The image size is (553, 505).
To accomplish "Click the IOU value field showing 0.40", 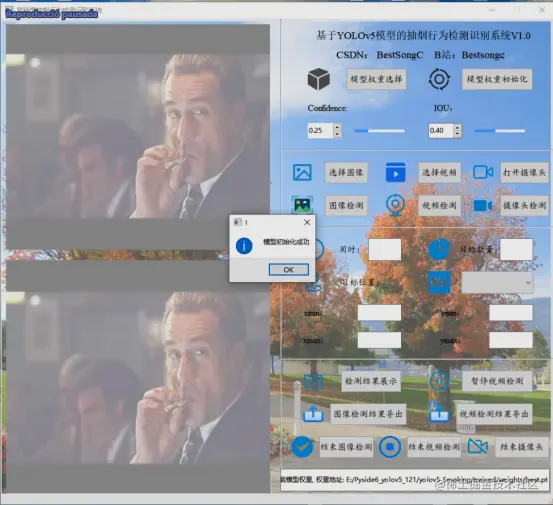I will tap(441, 130).
